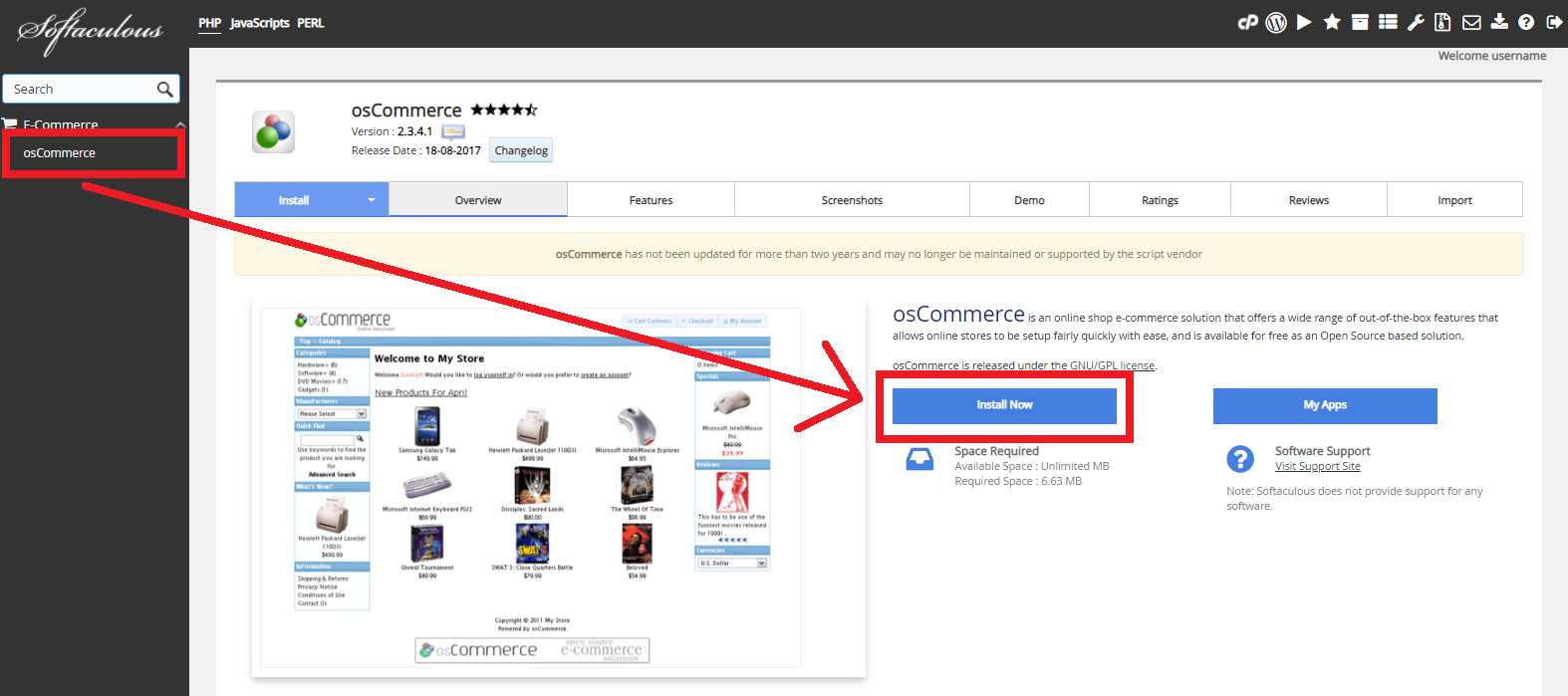Click the Install Now button
Screen dimensions: 1568x696
pyautogui.click(x=1004, y=405)
